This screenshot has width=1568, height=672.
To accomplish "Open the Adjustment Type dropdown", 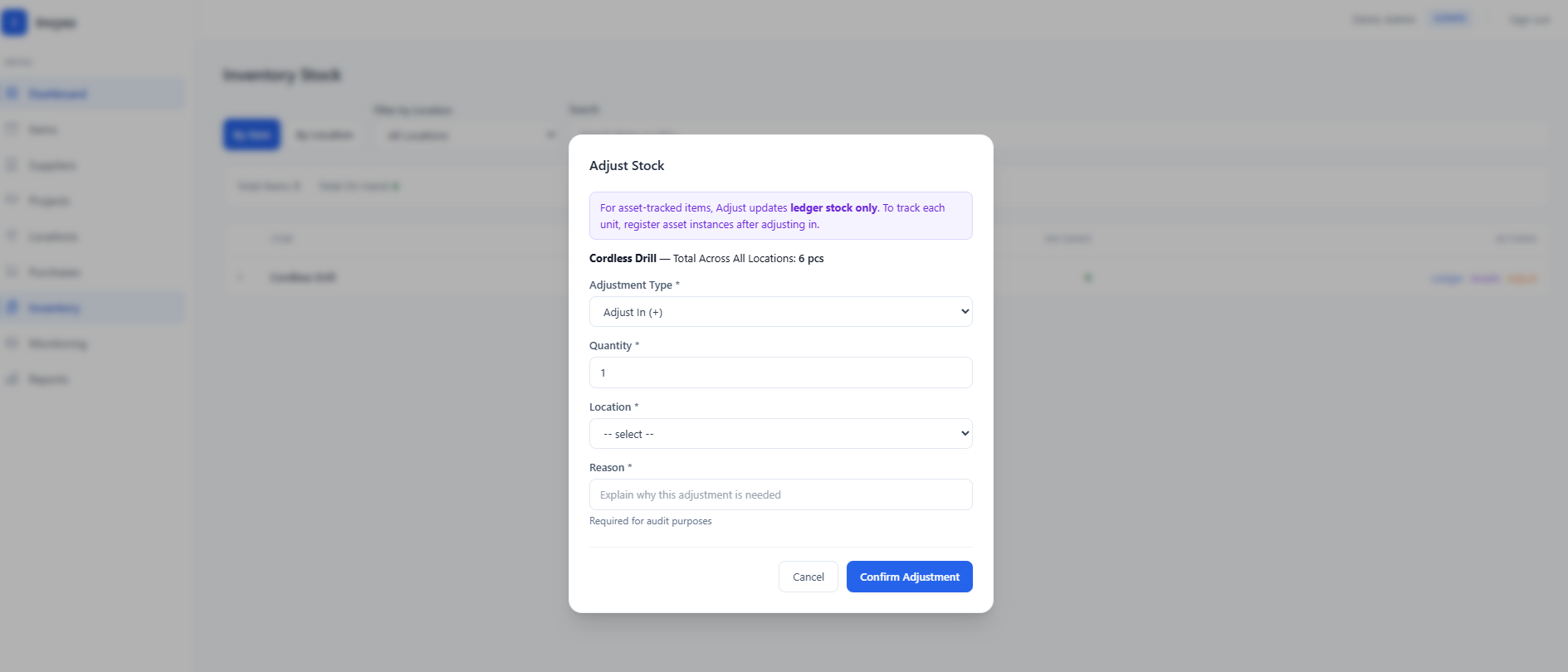I will click(780, 312).
